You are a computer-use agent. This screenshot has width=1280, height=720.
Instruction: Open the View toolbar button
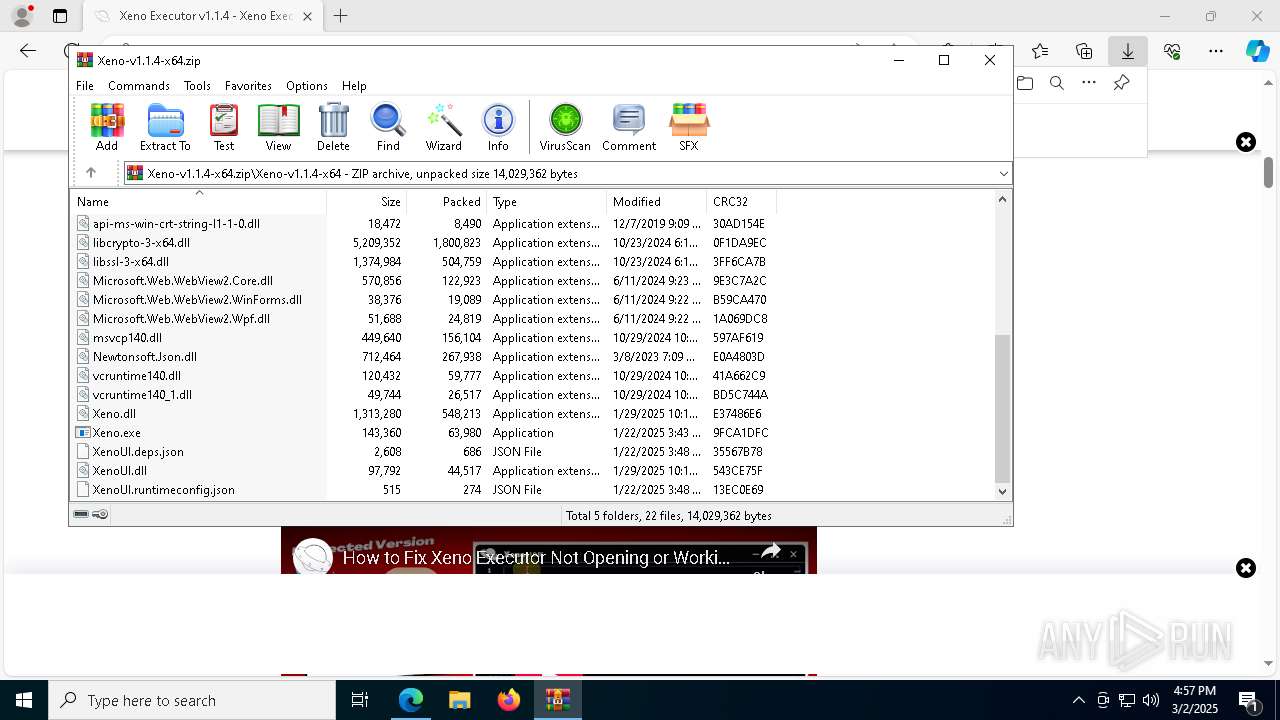point(278,127)
